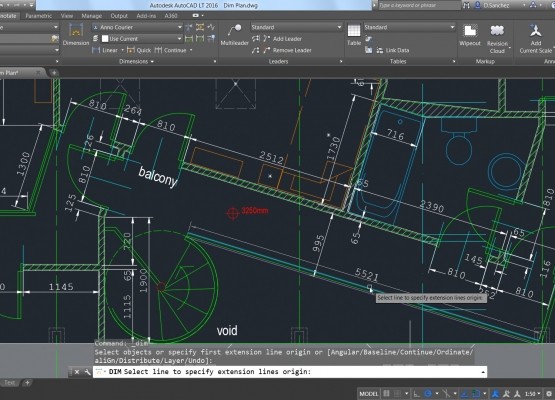Screen dimensions: 555x400
Task: Click the void text label in drawing
Action: point(227,331)
